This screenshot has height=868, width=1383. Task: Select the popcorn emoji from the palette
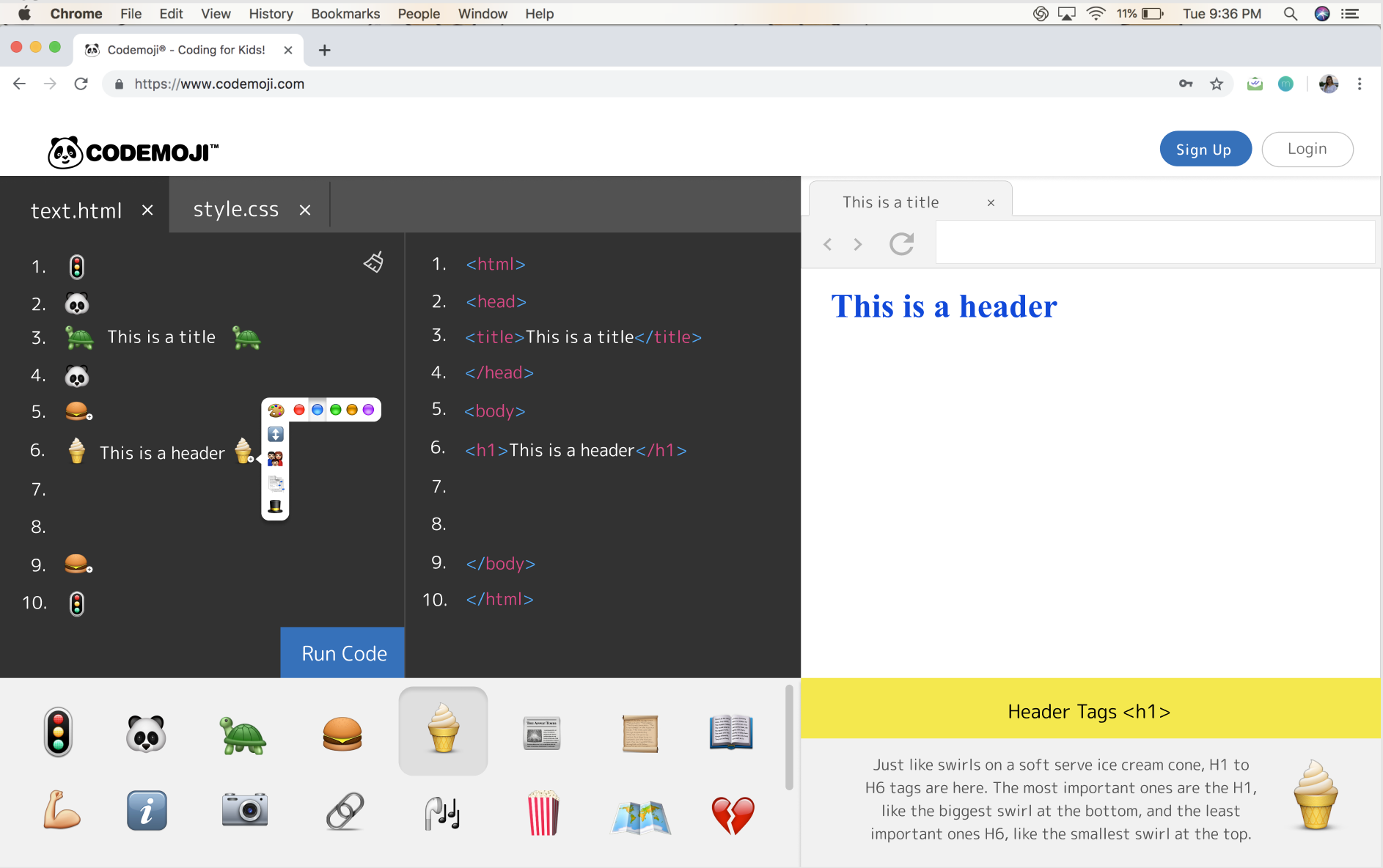(x=542, y=815)
